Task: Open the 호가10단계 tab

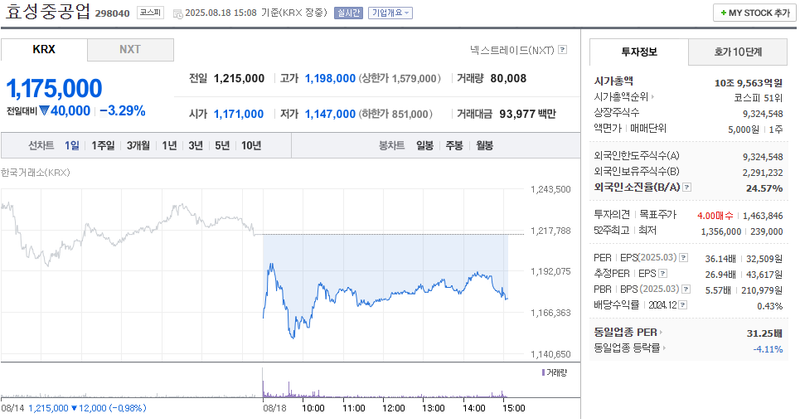Action: pos(738,52)
